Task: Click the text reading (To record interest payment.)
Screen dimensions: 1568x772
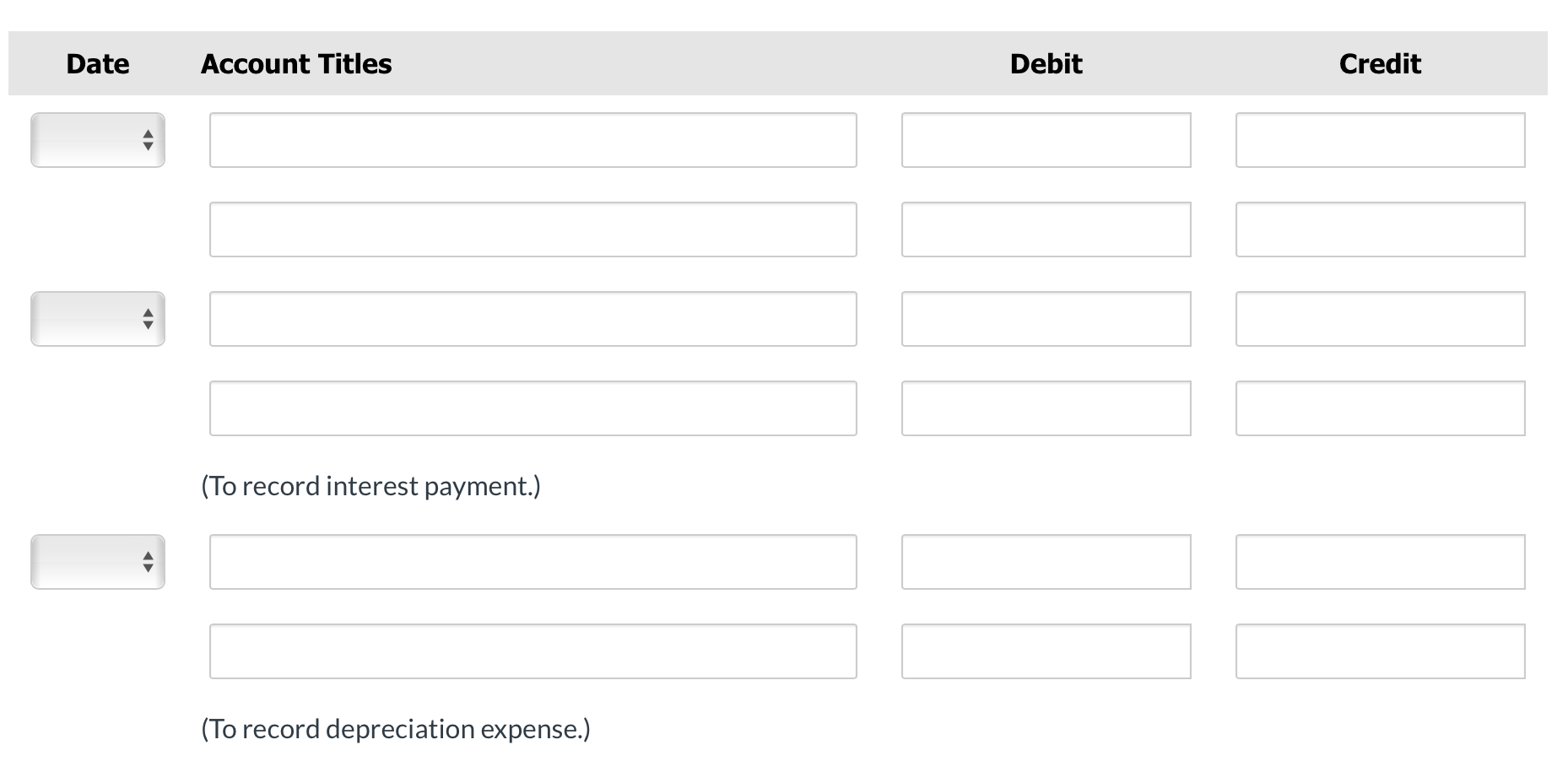Action: click(370, 485)
